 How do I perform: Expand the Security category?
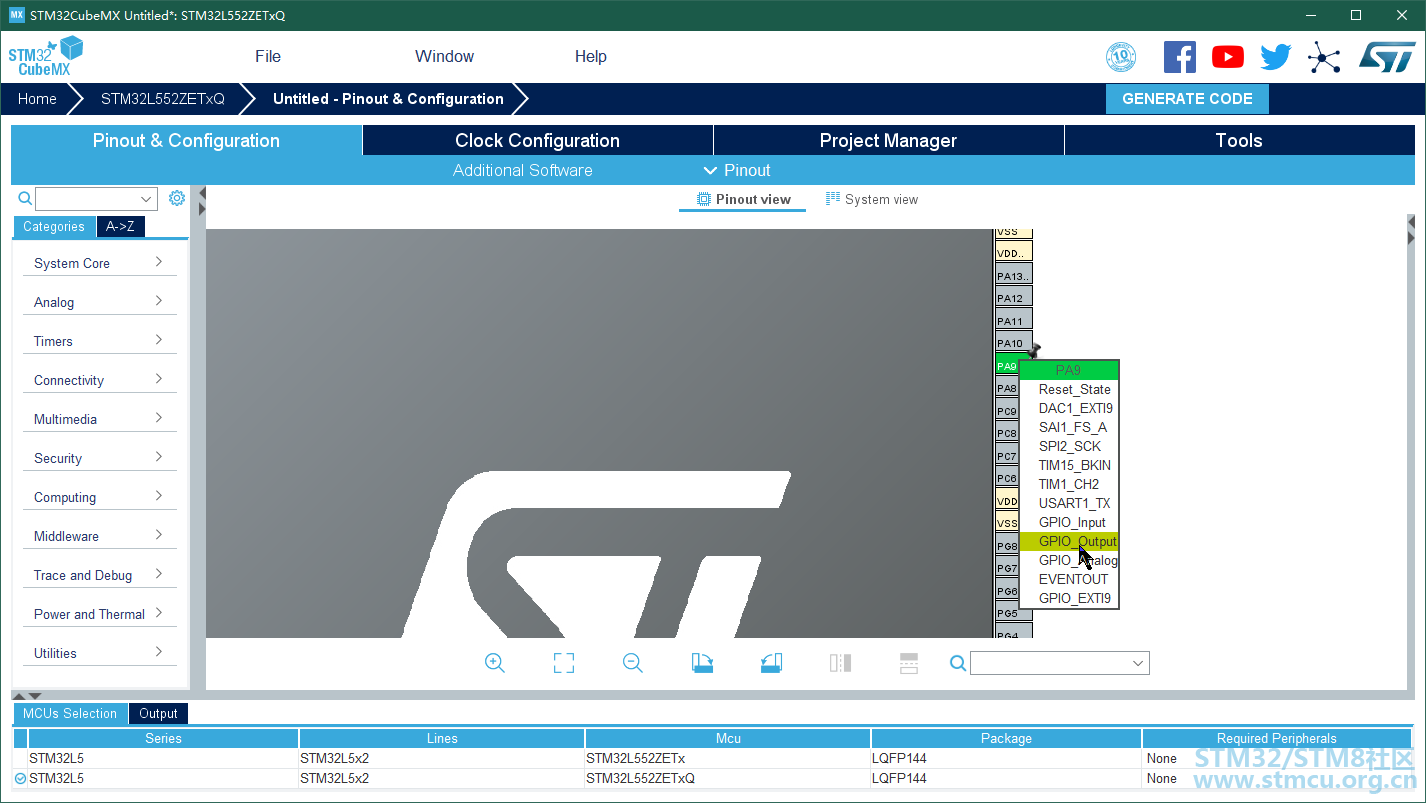pyautogui.click(x=99, y=458)
